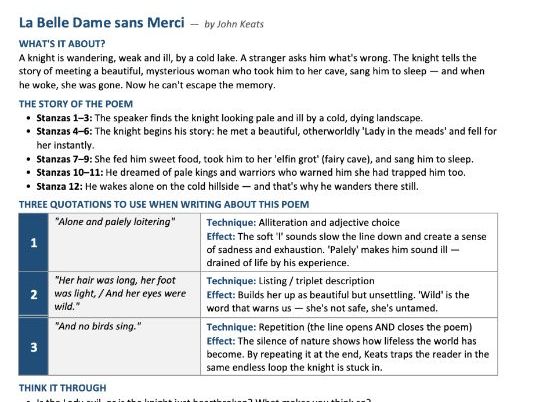Click the title La Belle Dame sans Merci
The image size is (536, 402).
(x=102, y=23)
